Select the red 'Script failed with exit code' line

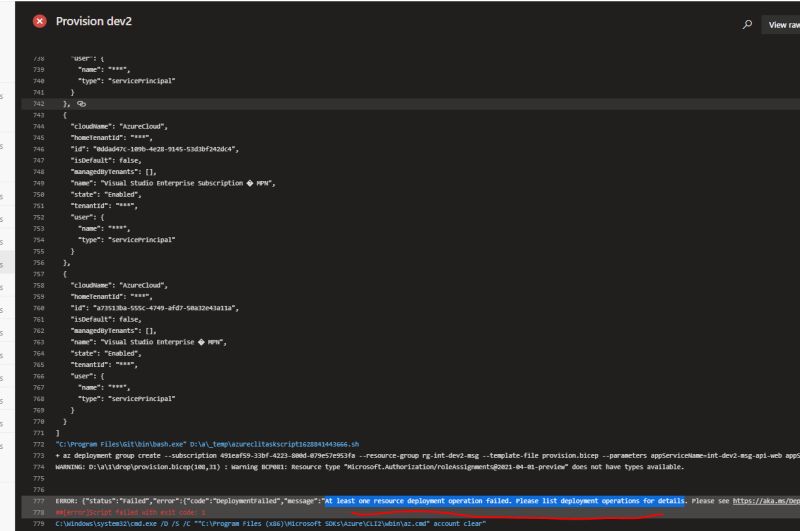[x=131, y=512]
